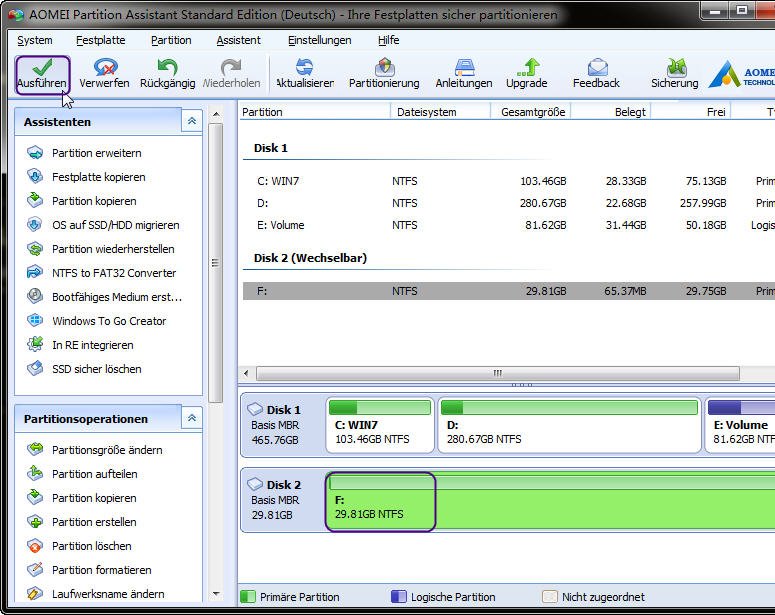Start the Festplatte kopieren wizard
The width and height of the screenshot is (775, 615).
pos(98,177)
